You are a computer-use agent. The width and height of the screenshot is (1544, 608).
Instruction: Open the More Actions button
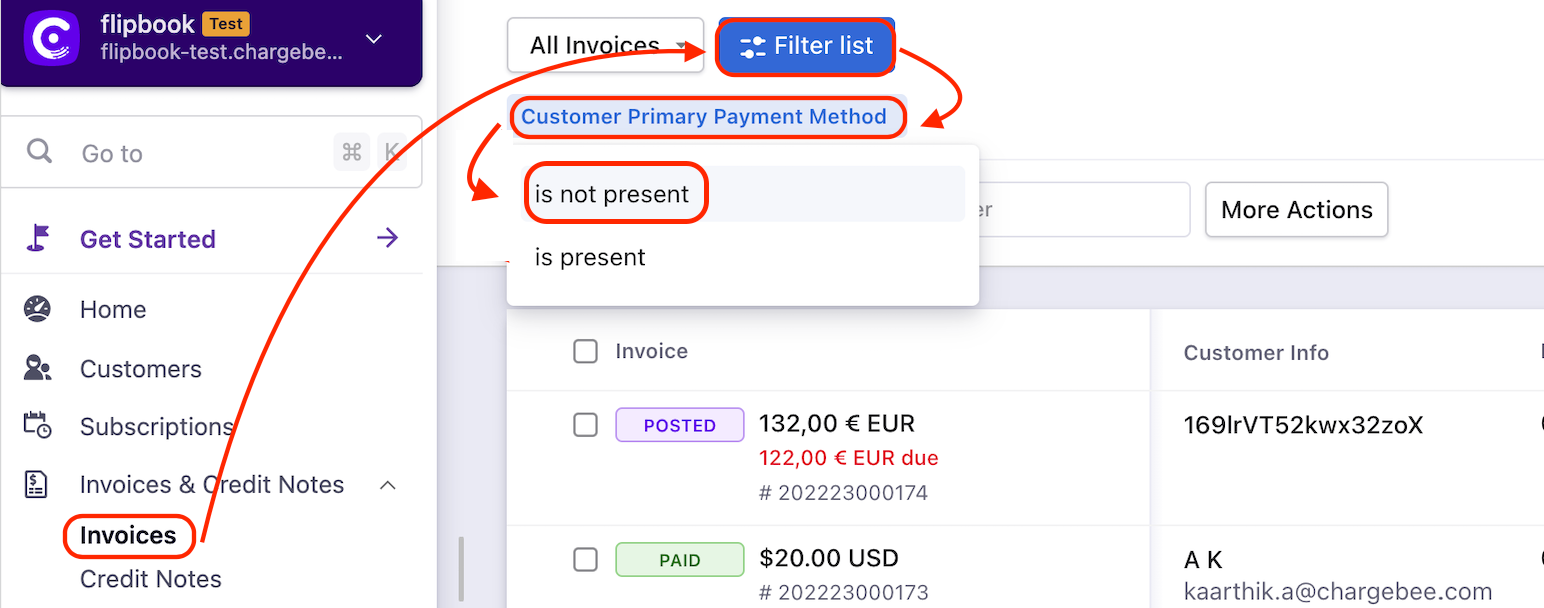[1296, 210]
